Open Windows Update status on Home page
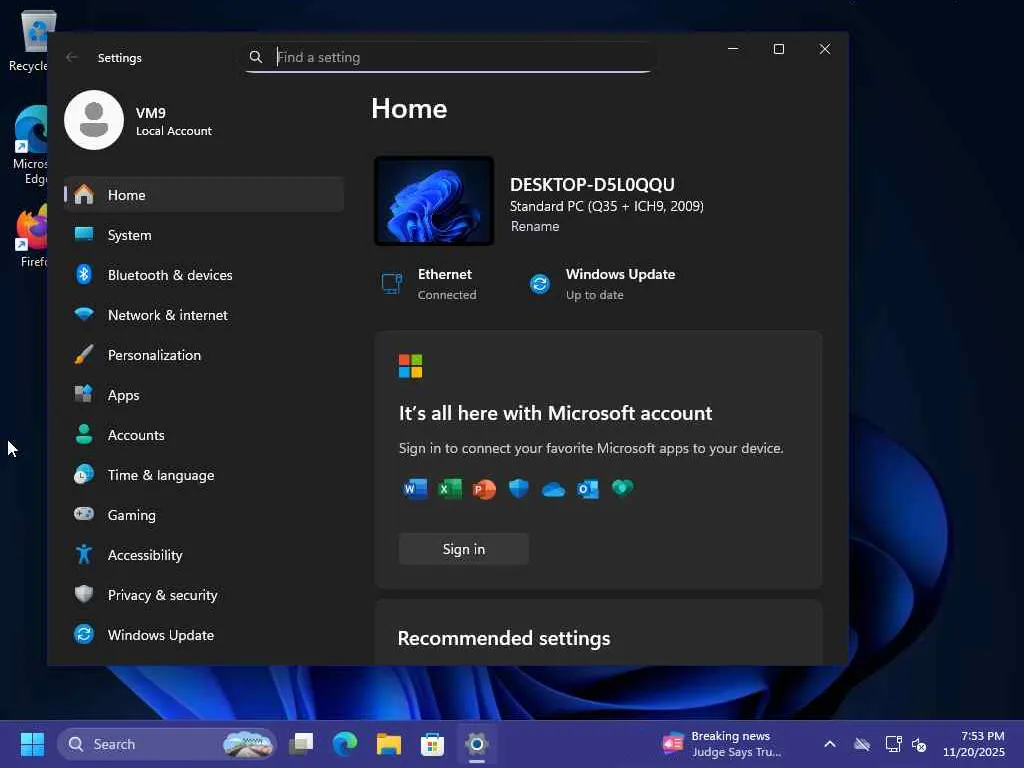The width and height of the screenshot is (1024, 768). 602,284
